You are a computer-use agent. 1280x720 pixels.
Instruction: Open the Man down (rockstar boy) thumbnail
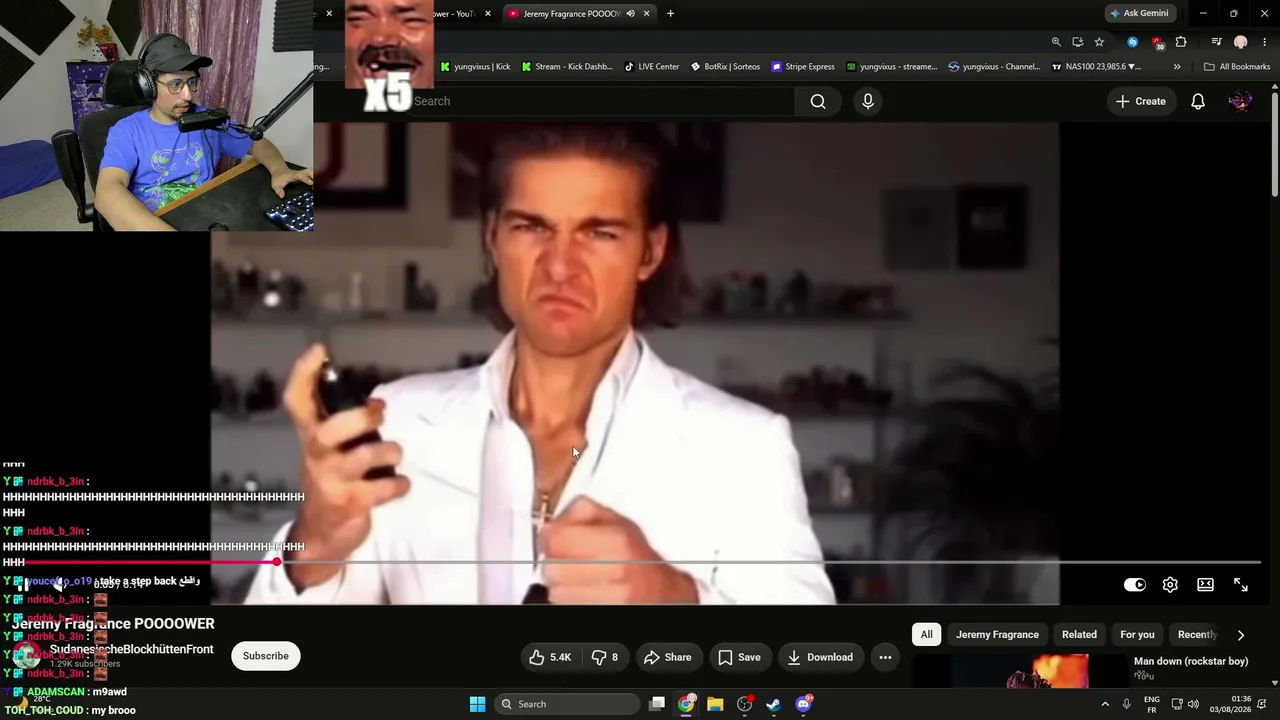tap(1020, 671)
